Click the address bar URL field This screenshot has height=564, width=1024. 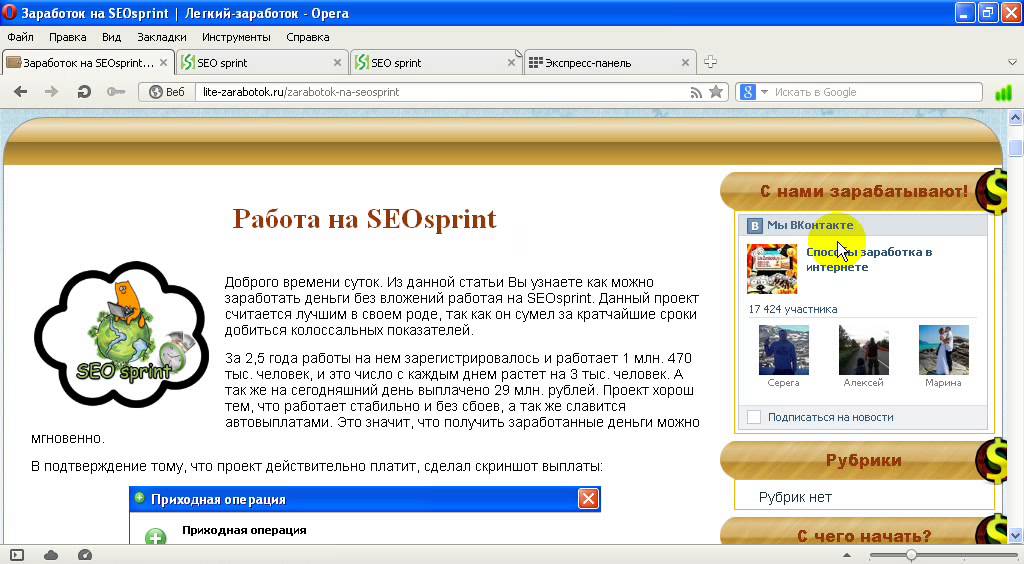pyautogui.click(x=441, y=92)
